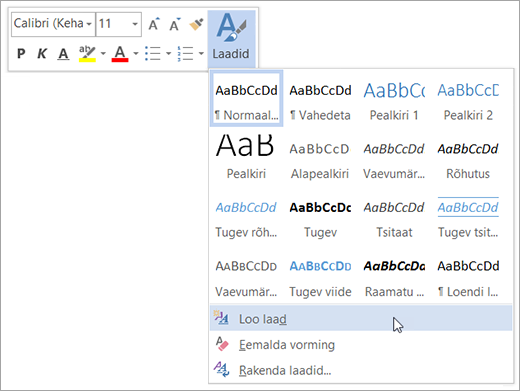This screenshot has height=391, width=520.
Task: Click the Format Painter brush icon
Action: click(x=196, y=24)
